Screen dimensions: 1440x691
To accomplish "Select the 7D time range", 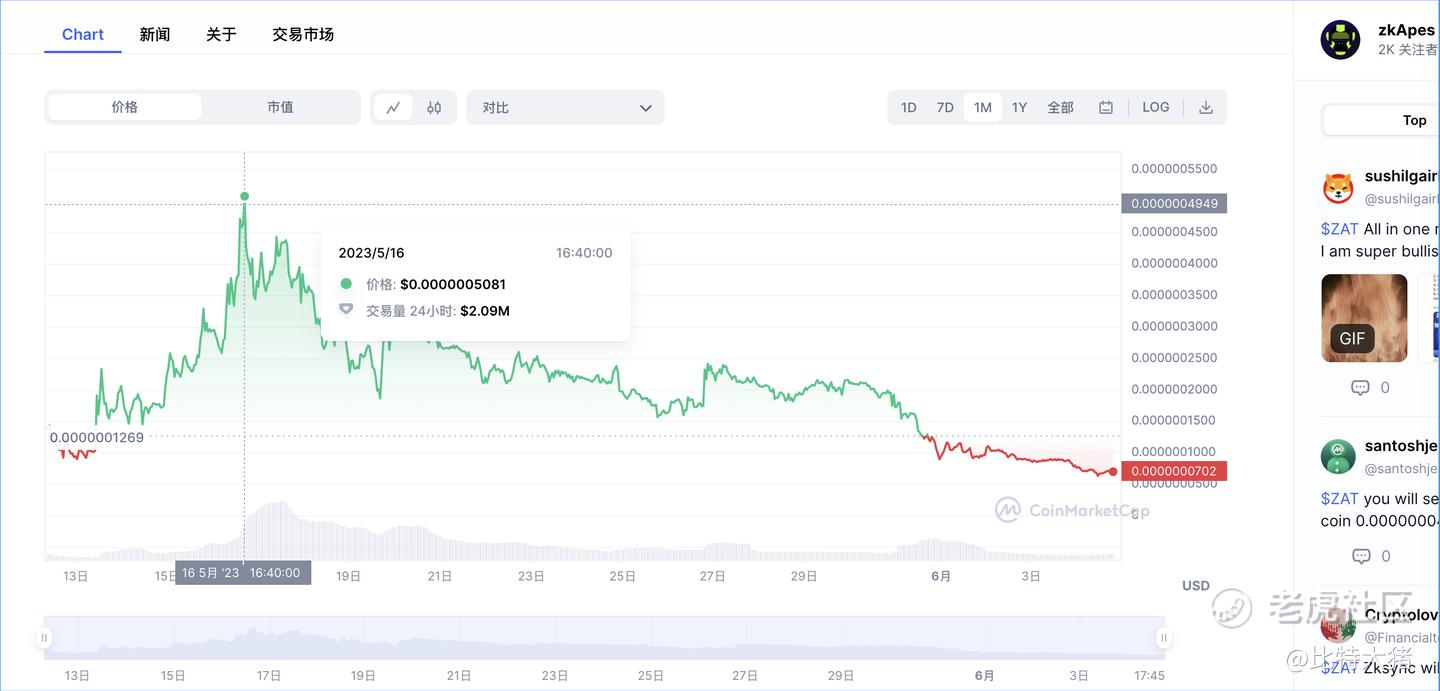I will (x=945, y=108).
